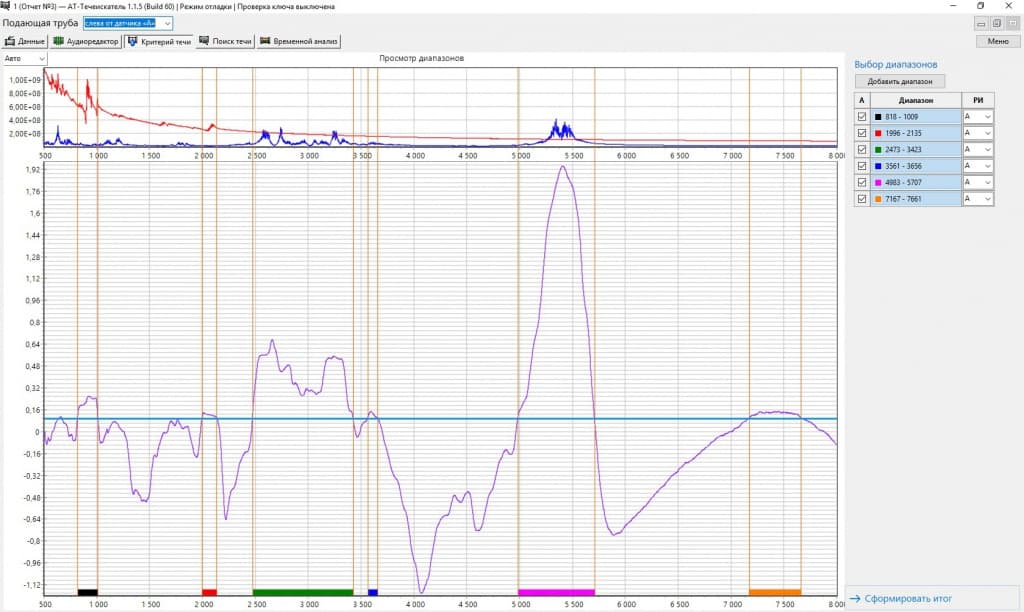Click the black swatch of range 818 - 1009

point(878,117)
